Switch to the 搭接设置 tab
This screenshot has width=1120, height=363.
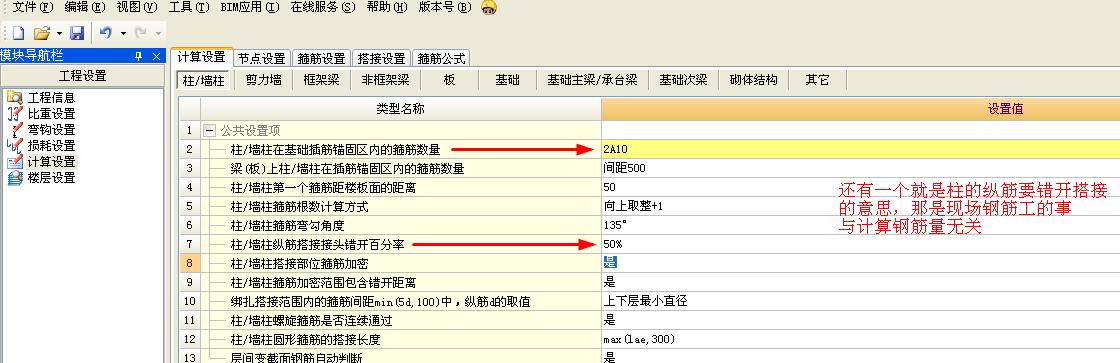[x=381, y=59]
